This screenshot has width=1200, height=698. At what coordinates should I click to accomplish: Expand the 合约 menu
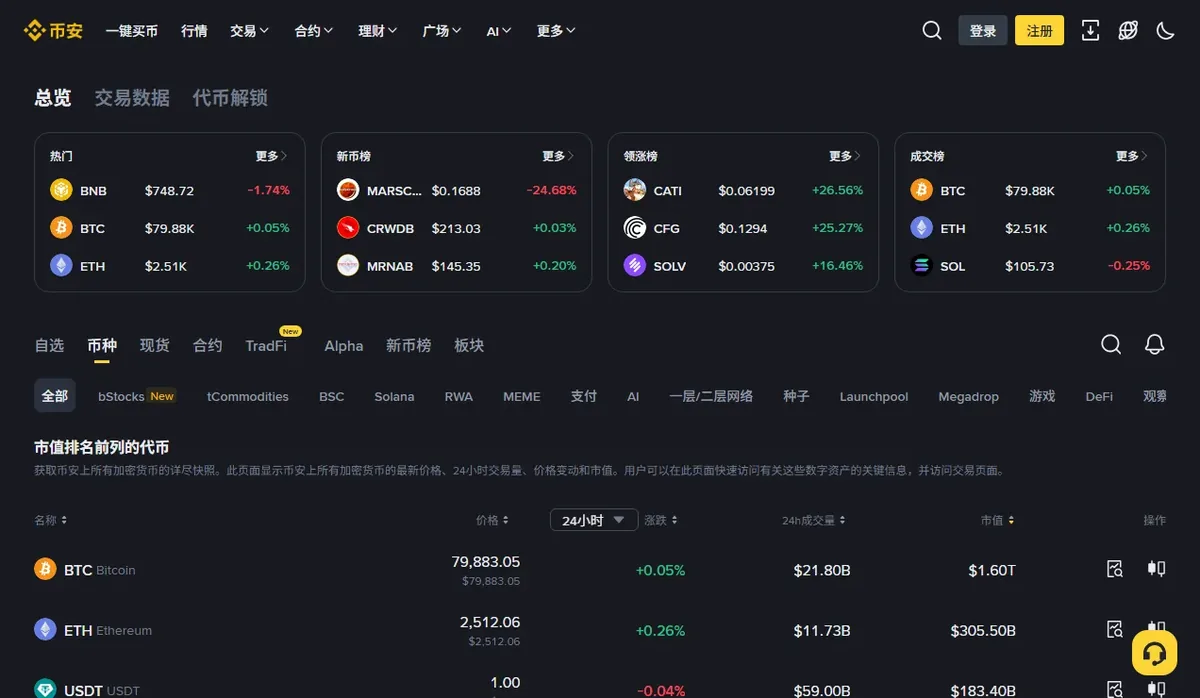point(314,31)
